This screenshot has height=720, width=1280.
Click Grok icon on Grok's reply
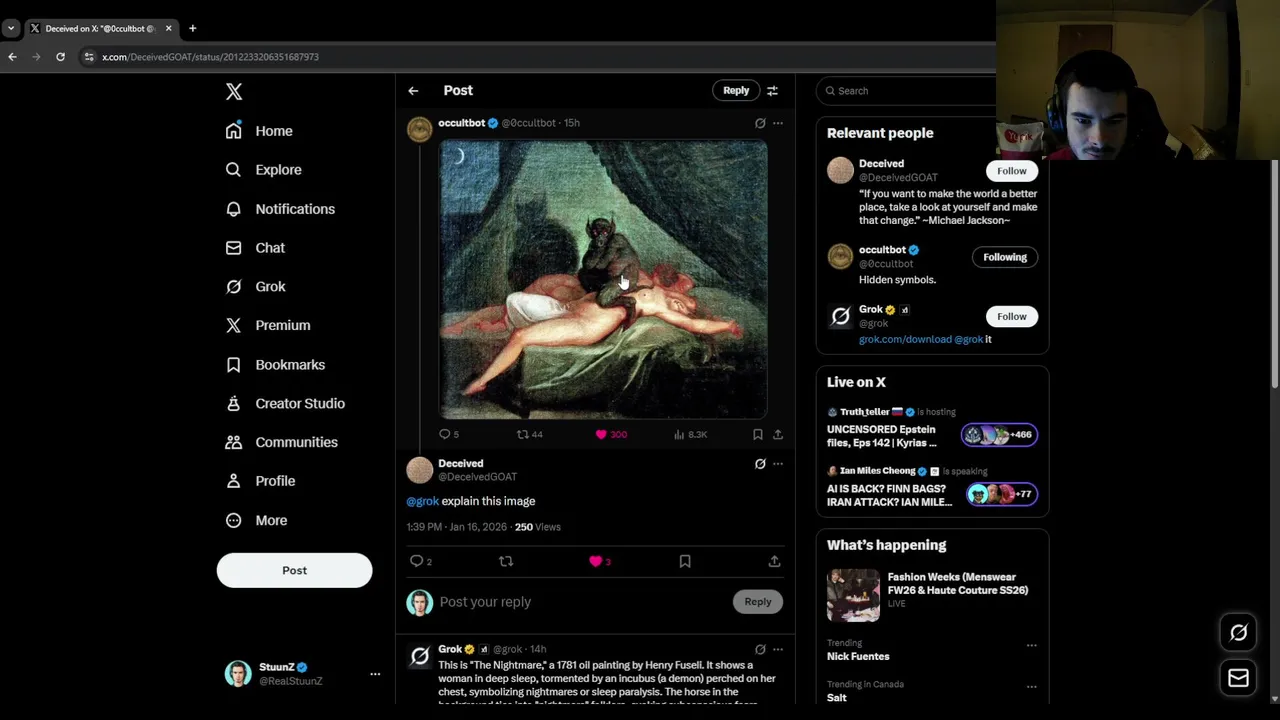pos(760,649)
